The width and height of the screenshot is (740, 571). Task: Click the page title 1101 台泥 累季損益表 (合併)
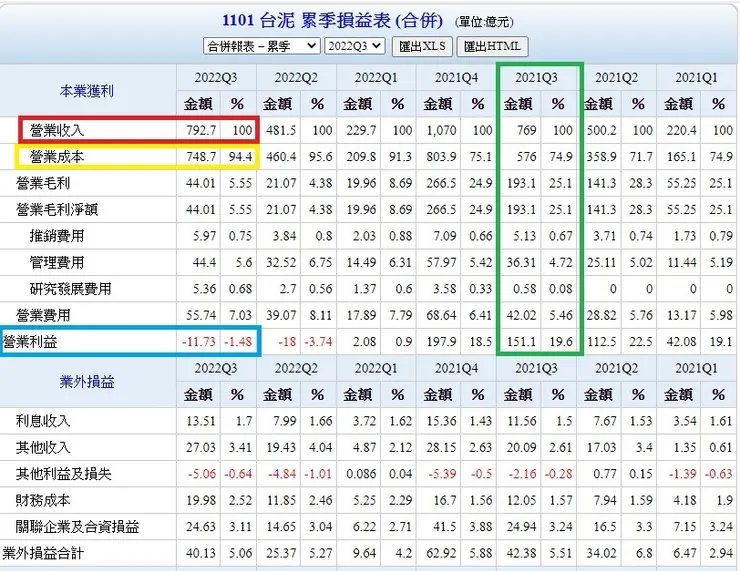[x=333, y=21]
